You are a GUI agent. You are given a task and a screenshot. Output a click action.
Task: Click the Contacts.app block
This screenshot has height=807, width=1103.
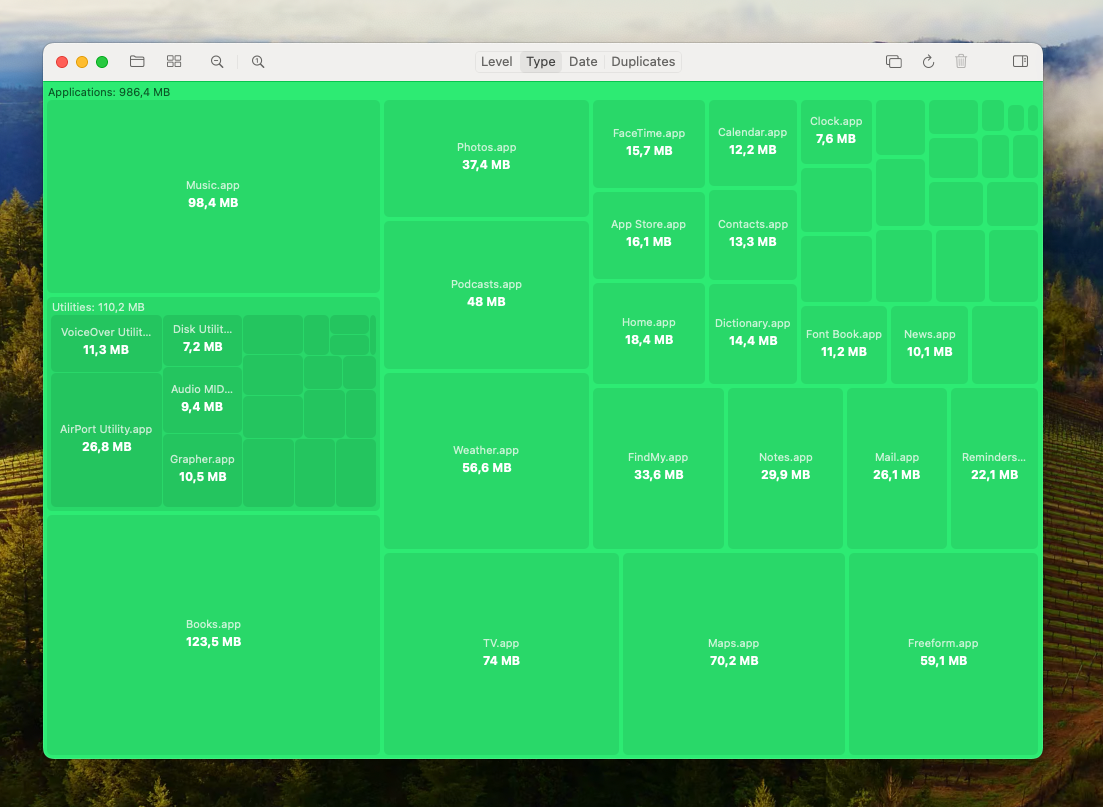coord(753,235)
